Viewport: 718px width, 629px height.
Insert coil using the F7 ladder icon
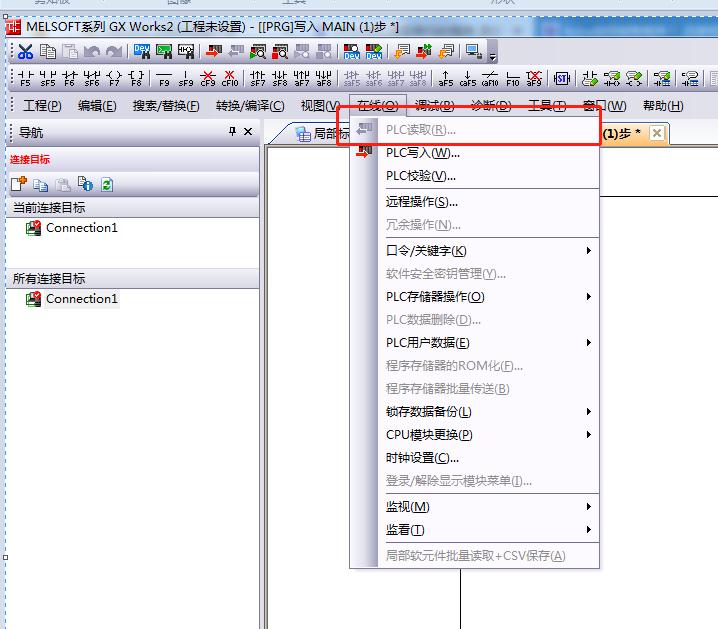tap(114, 78)
